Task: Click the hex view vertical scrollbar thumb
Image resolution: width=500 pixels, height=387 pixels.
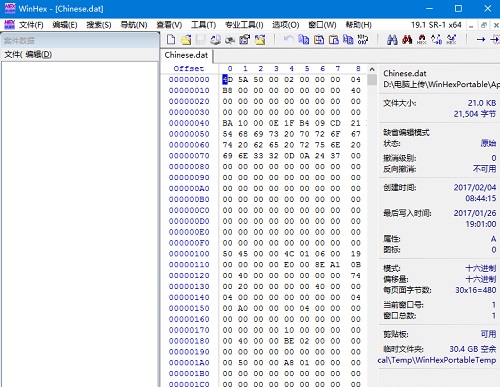Action: (372, 80)
